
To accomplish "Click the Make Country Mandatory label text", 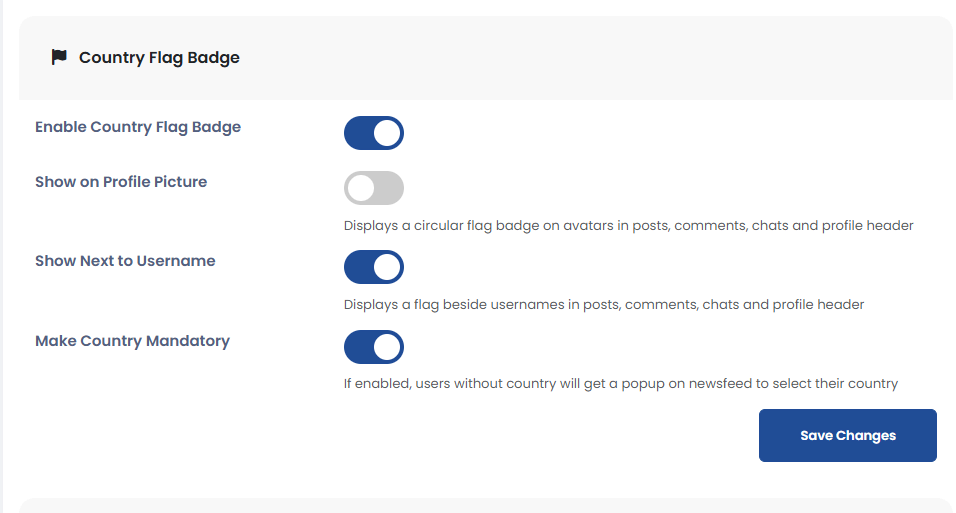I will click(132, 341).
